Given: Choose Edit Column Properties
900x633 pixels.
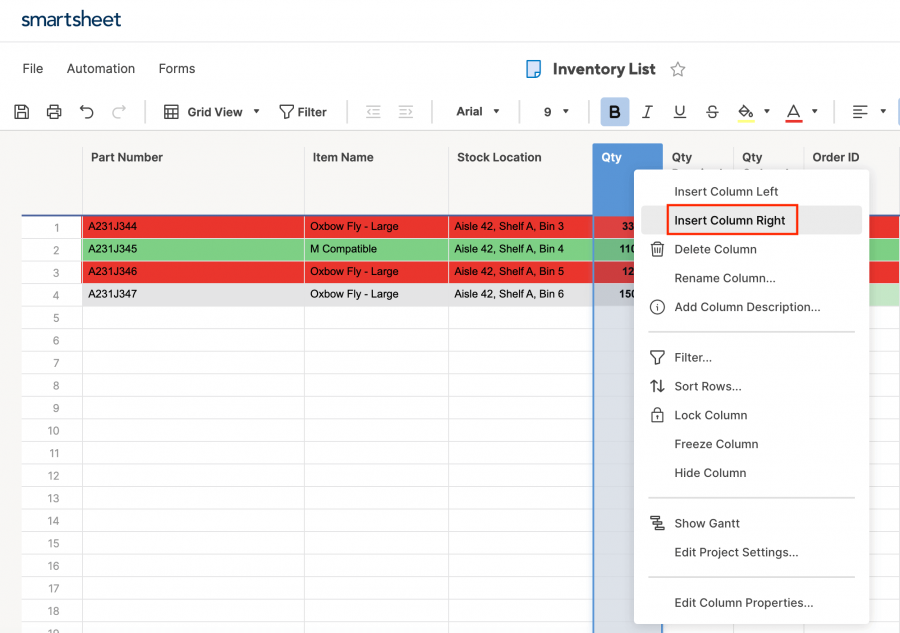Looking at the screenshot, I should 743,602.
